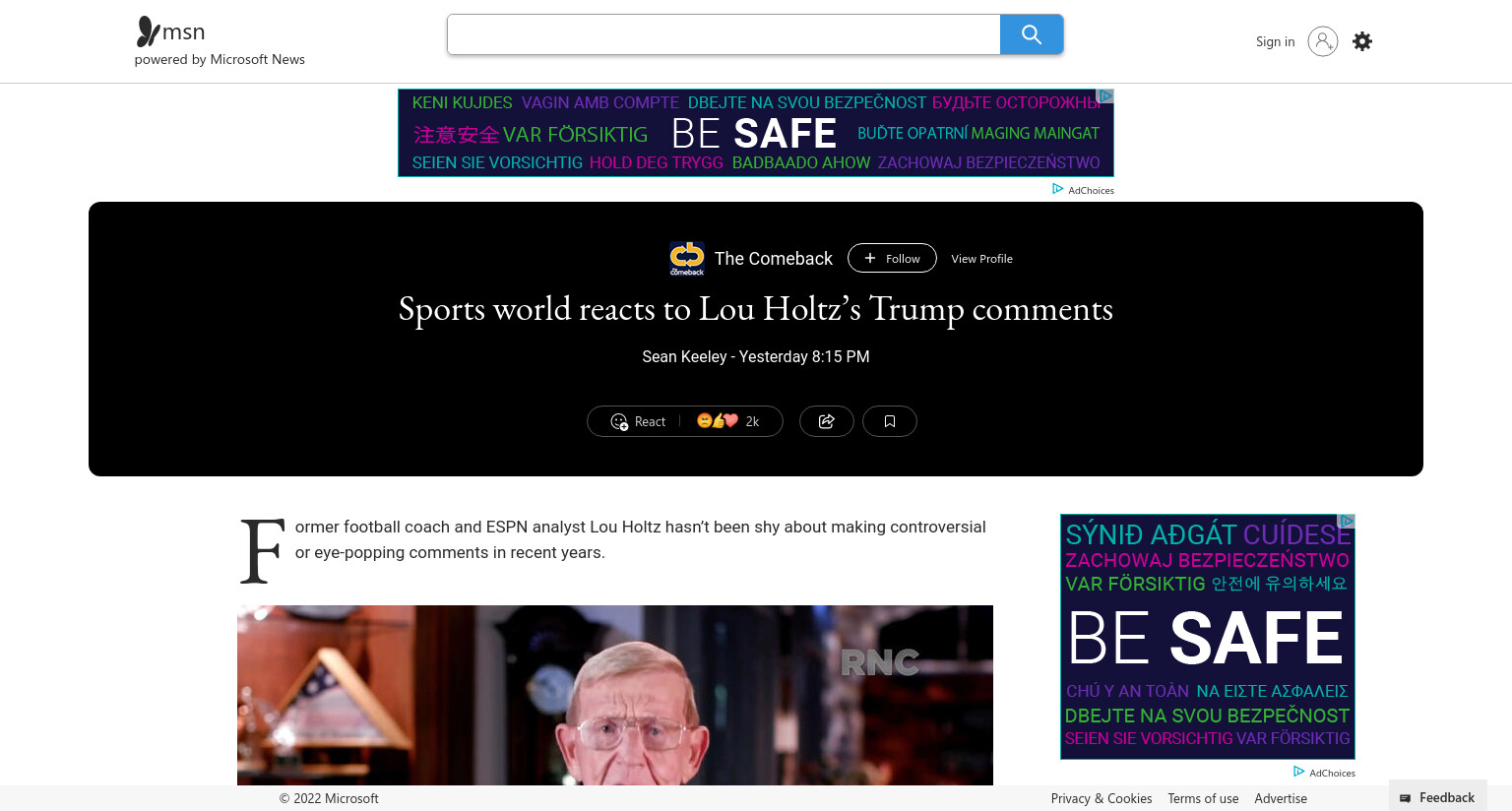The height and width of the screenshot is (811, 1512).
Task: Click the BE SAFE top banner ad
Action: [x=756, y=133]
